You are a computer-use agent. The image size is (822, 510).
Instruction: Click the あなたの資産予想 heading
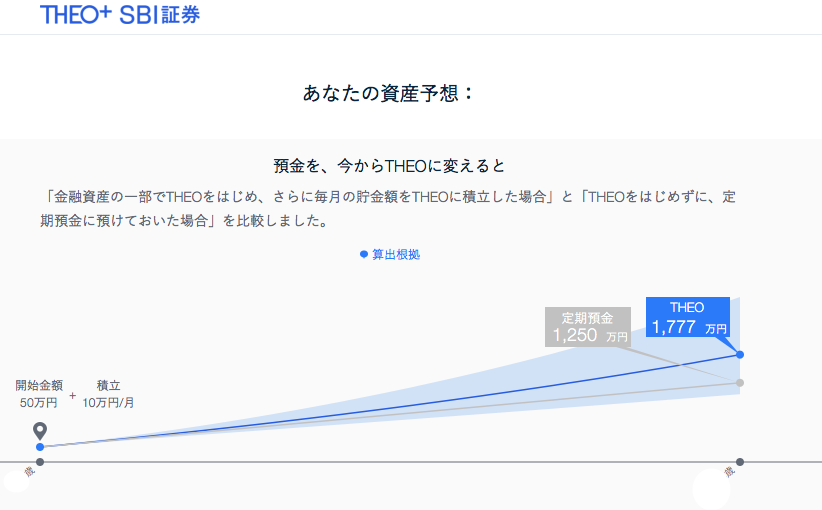click(x=388, y=93)
